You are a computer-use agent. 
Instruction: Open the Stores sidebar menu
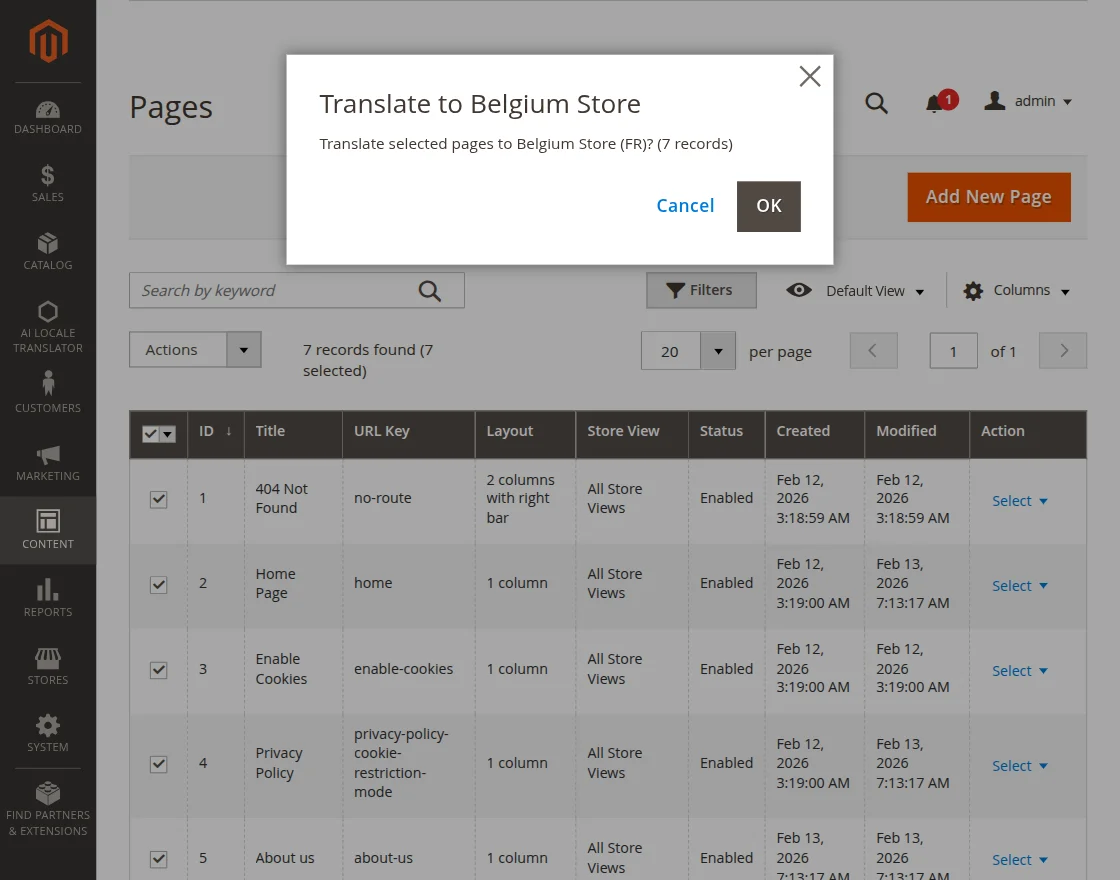click(x=48, y=666)
